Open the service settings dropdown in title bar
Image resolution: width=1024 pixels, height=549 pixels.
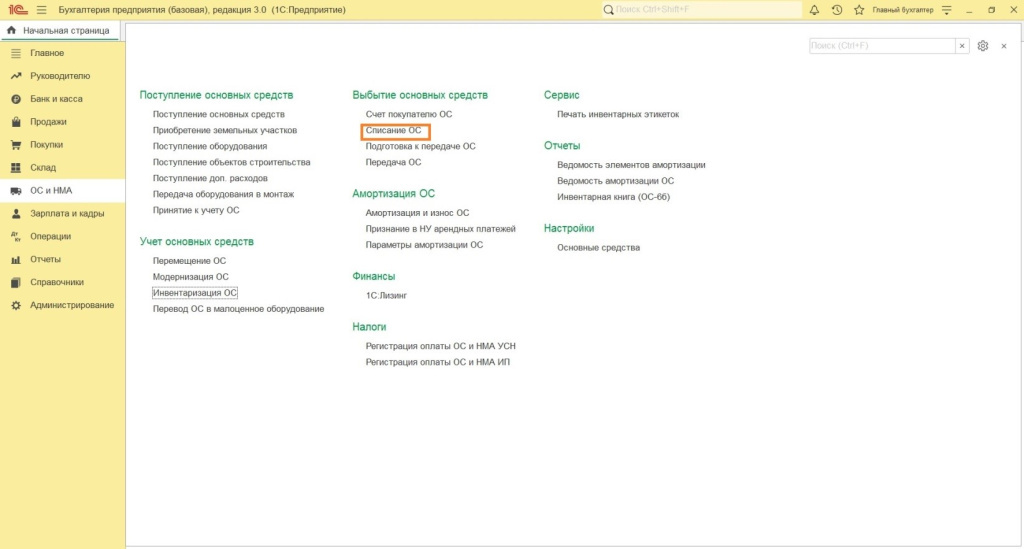(x=945, y=10)
